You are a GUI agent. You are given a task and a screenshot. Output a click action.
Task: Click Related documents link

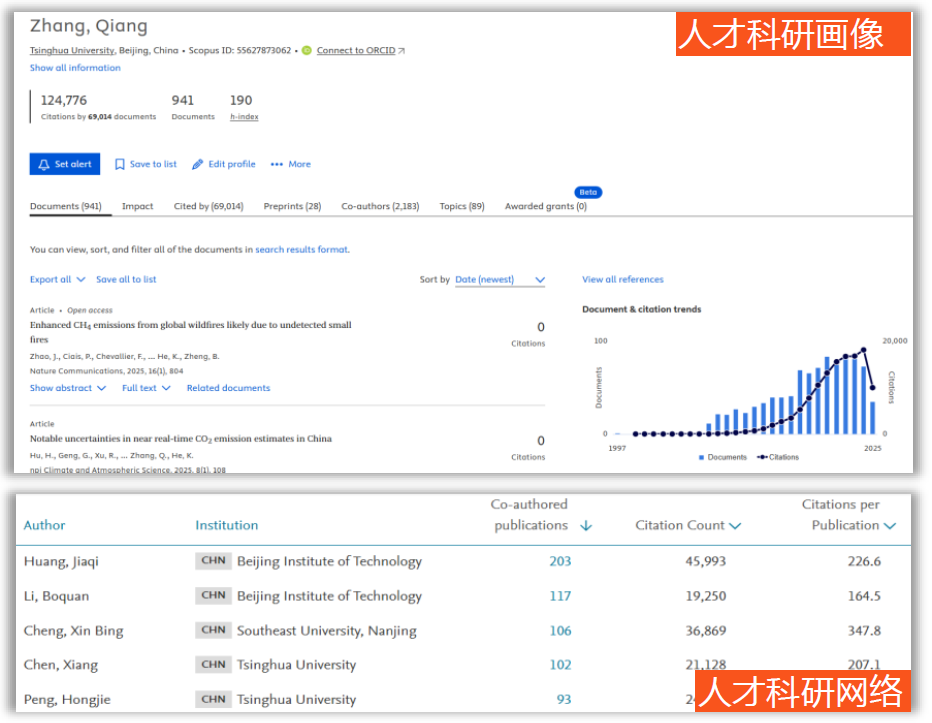click(x=228, y=388)
